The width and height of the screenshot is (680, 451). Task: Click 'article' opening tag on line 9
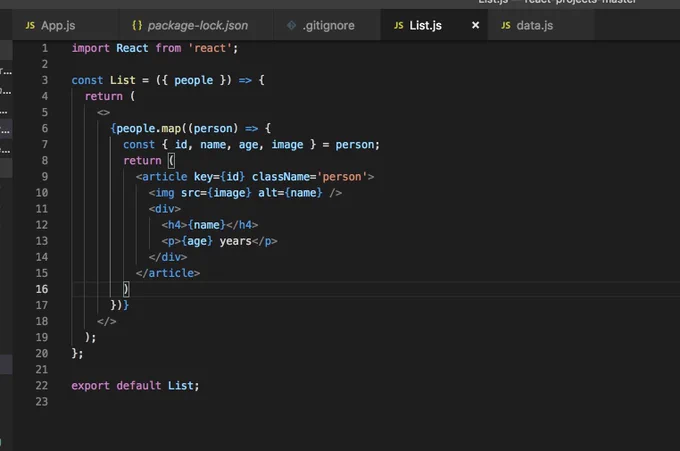tap(164, 176)
